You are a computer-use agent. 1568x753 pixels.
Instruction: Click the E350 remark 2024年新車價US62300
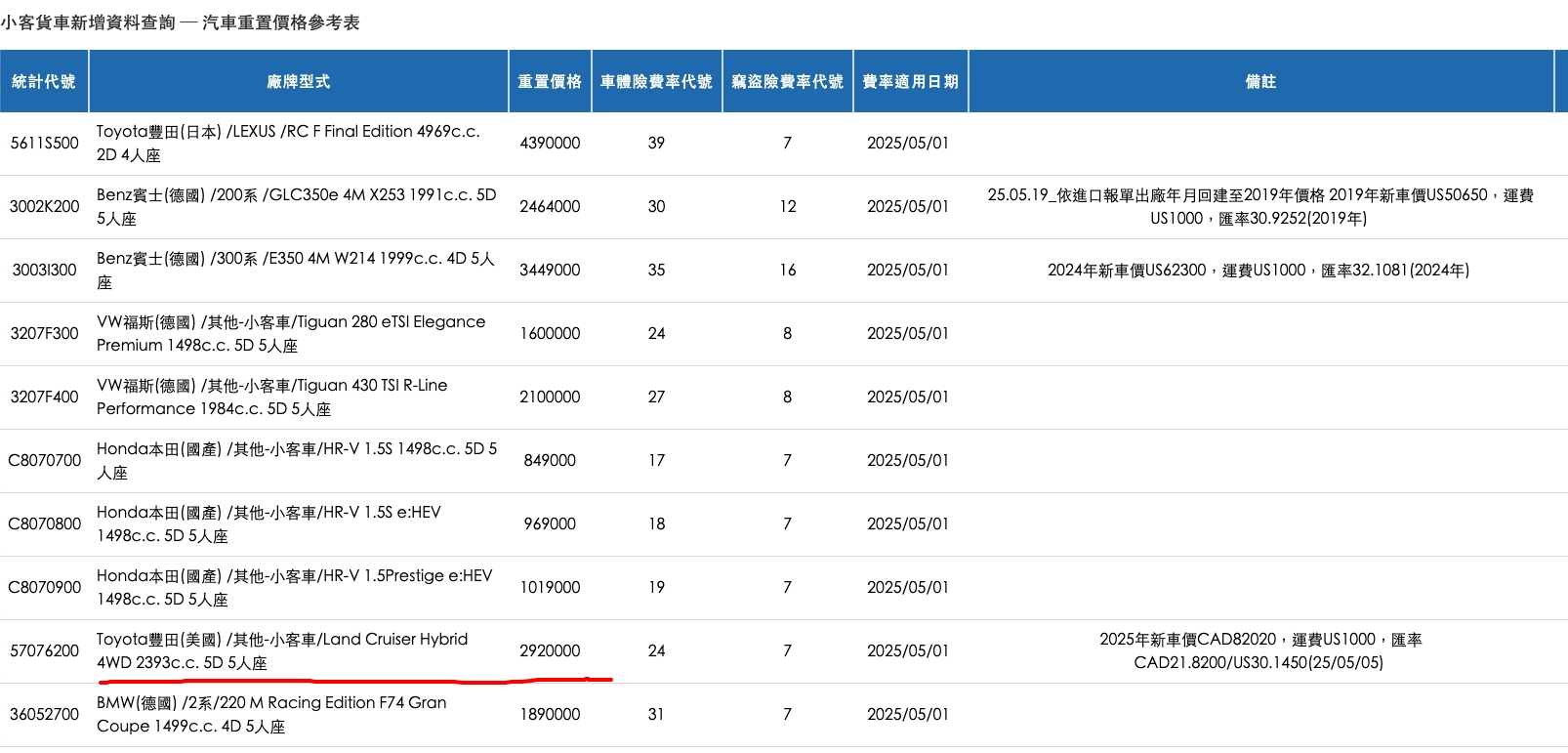click(1259, 270)
